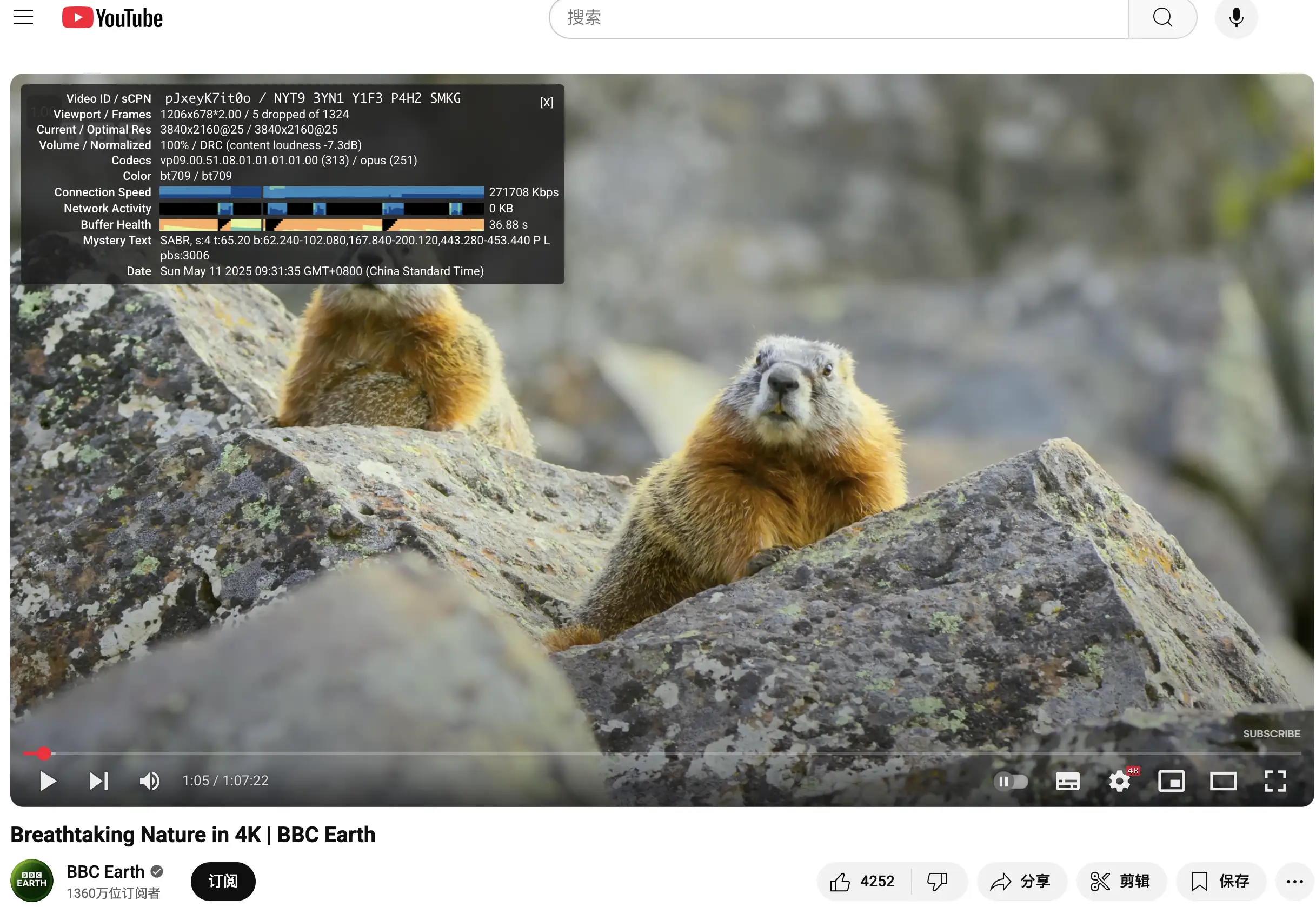This screenshot has height=907, width=1316.
Task: Play the paused video
Action: 48,781
